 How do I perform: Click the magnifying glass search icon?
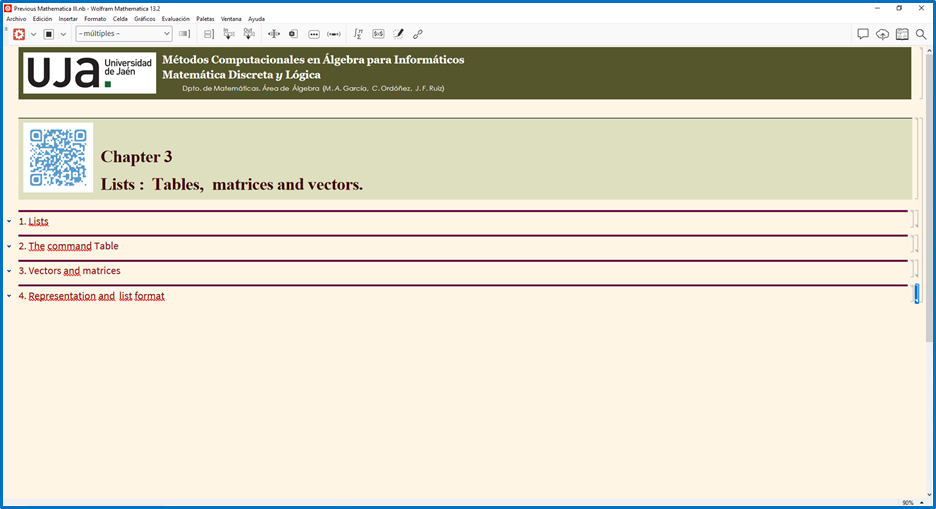tap(921, 34)
